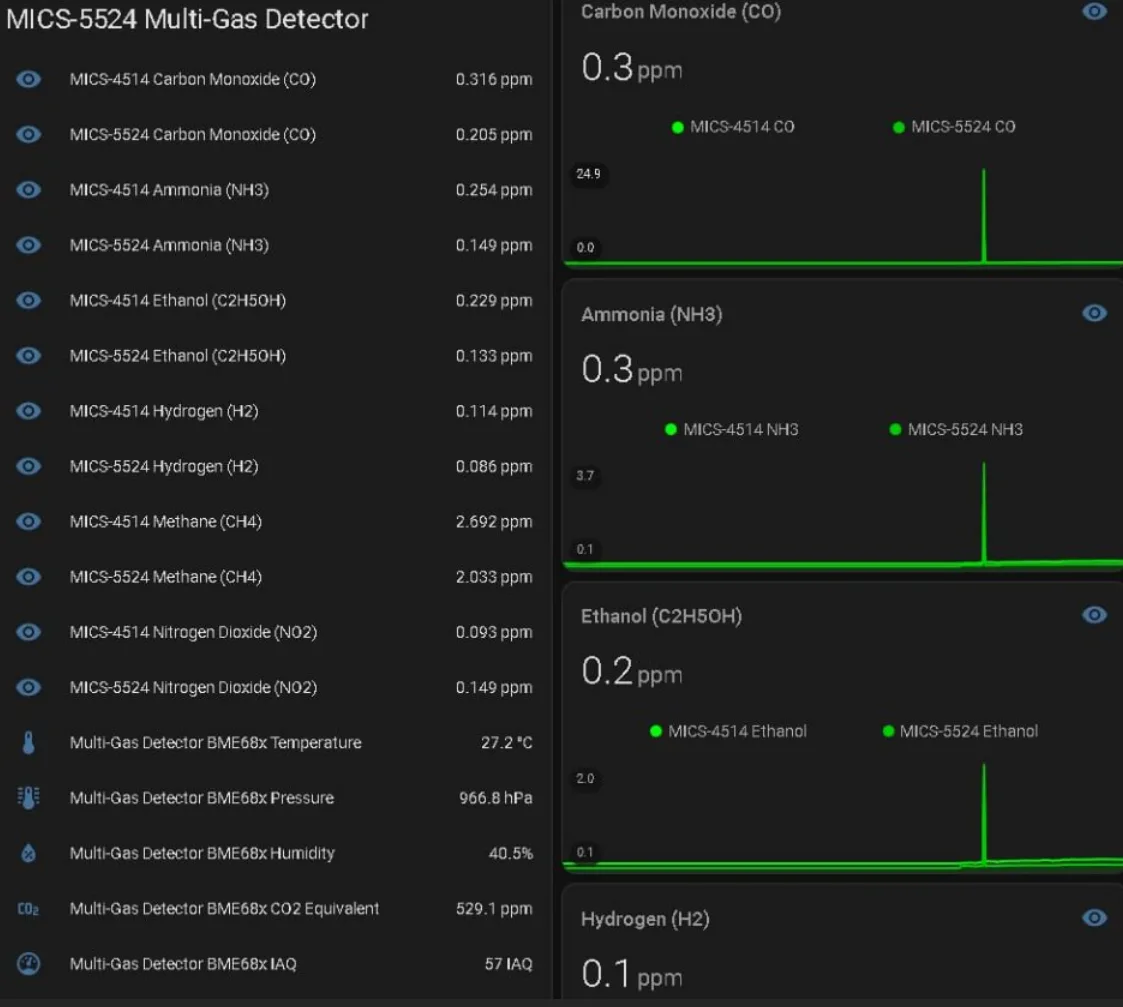
Task: Click the eye icon for MICS-4514 Carbon Monoxide
Action: click(x=29, y=79)
